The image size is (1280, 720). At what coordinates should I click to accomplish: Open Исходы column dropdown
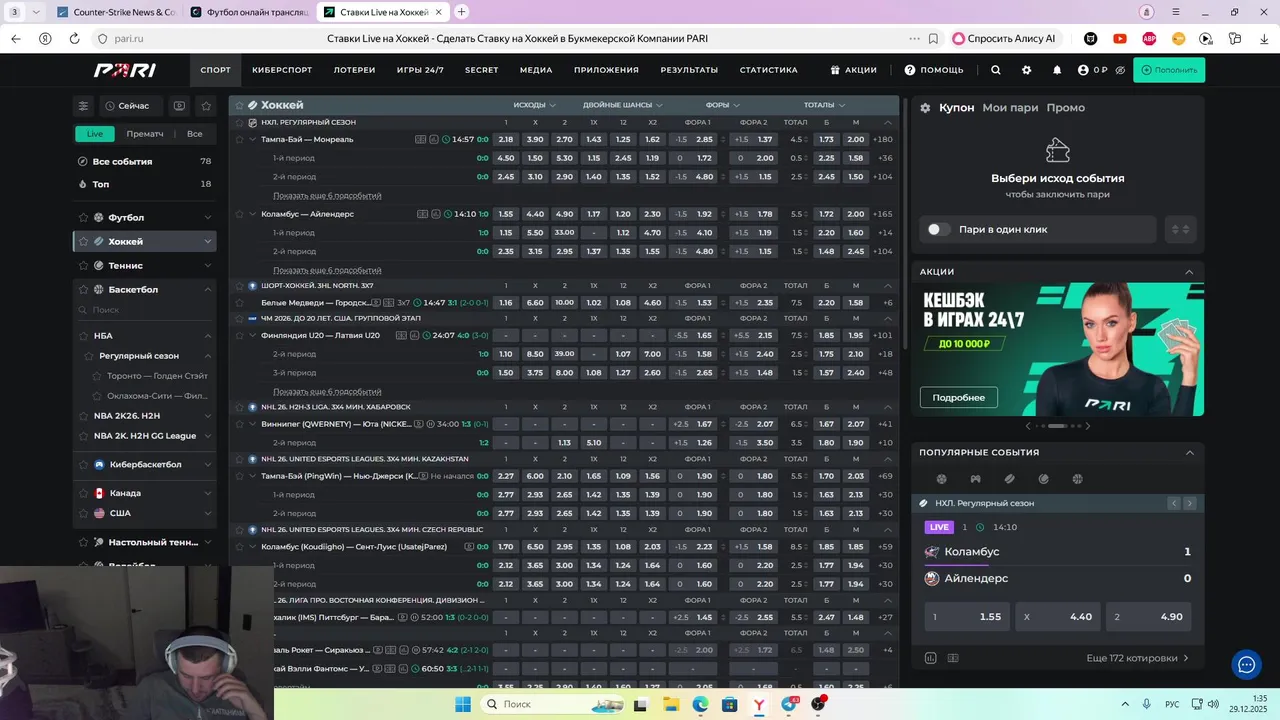(534, 105)
